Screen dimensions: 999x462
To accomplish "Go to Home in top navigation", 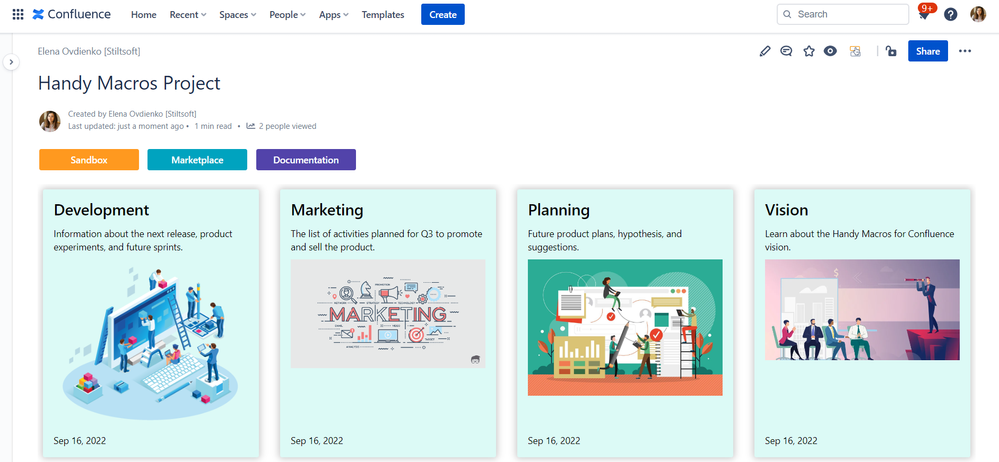I will [x=143, y=15].
